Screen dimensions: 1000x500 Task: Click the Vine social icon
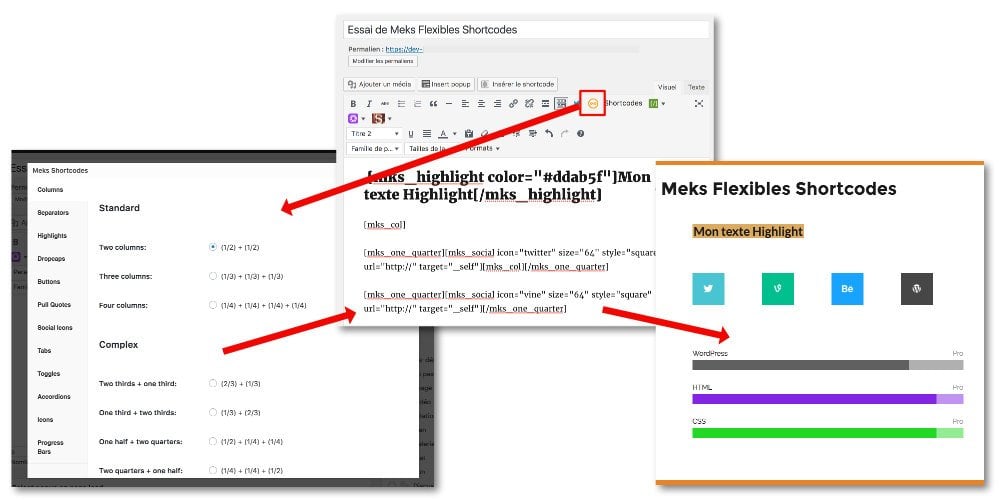click(x=777, y=288)
